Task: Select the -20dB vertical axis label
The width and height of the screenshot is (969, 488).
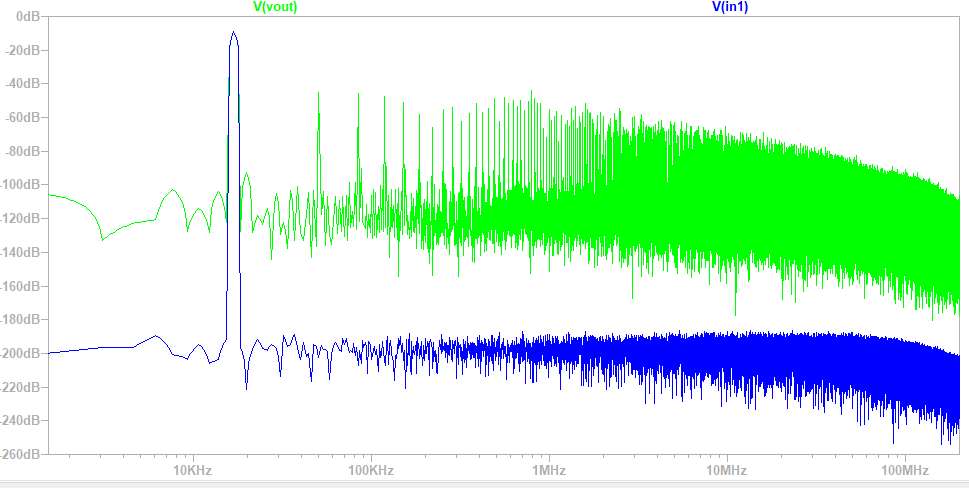Action: 24,50
